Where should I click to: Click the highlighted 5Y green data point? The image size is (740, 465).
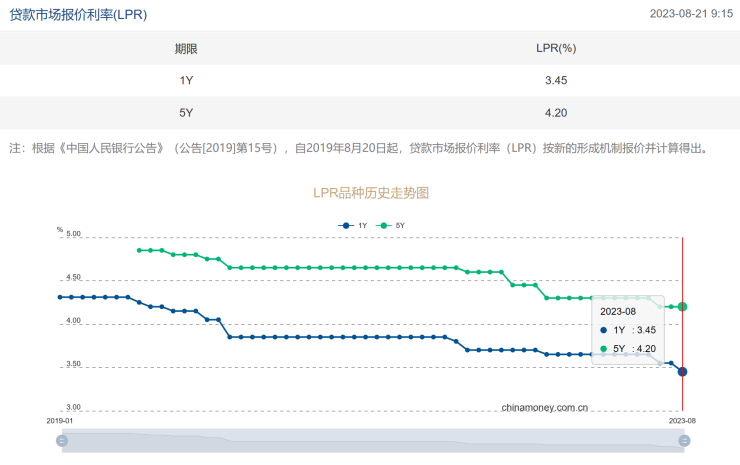[682, 306]
